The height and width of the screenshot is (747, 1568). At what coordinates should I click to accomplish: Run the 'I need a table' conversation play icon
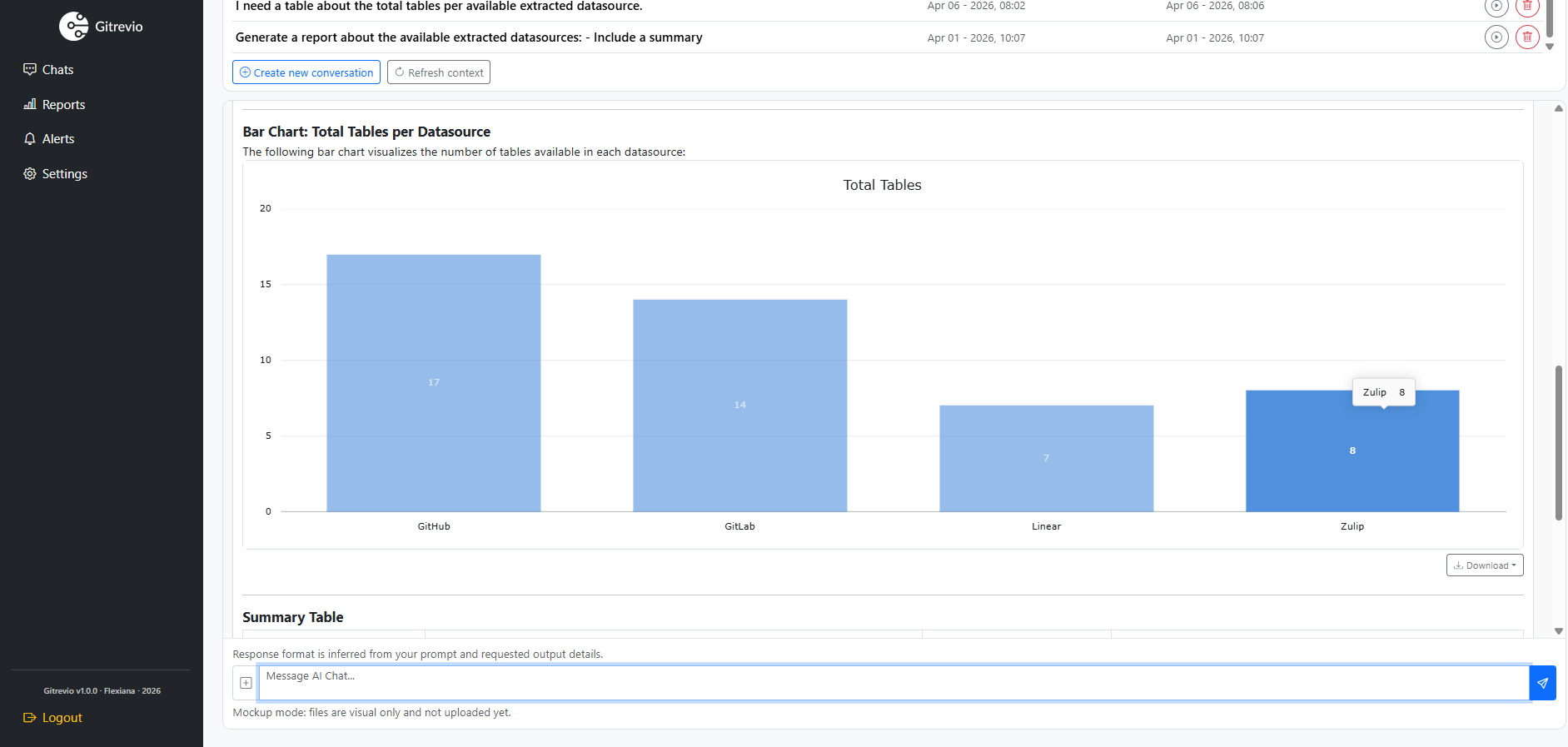[x=1496, y=6]
